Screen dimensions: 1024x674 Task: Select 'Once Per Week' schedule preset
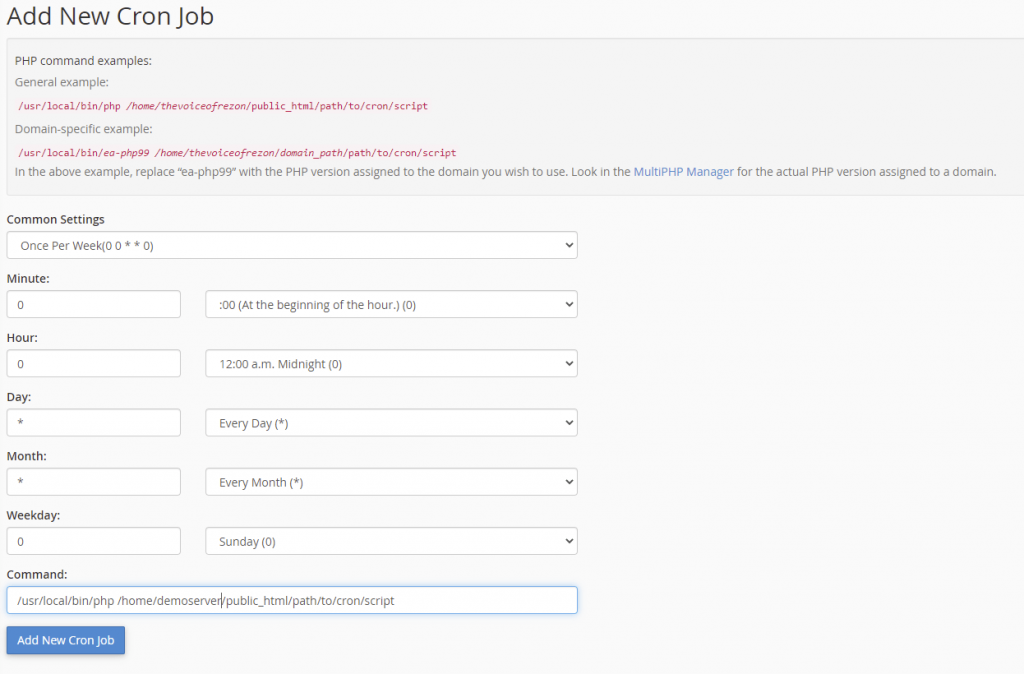coord(291,244)
